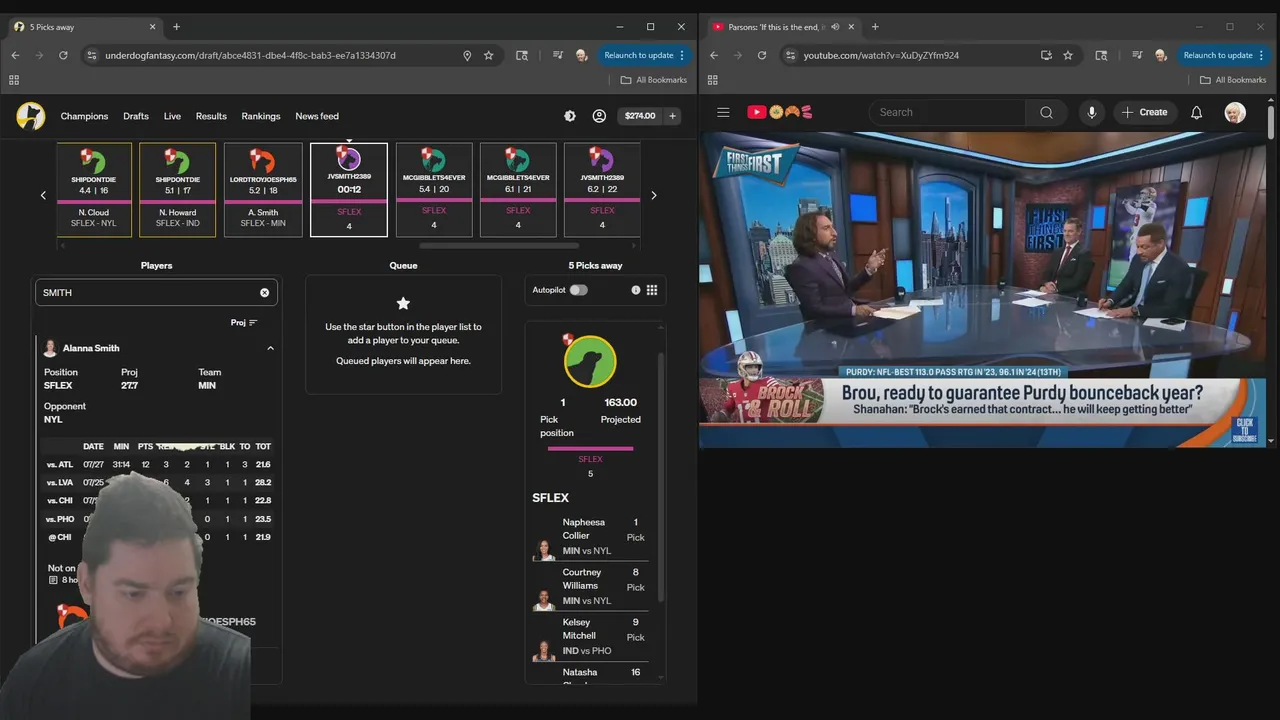The width and height of the screenshot is (1280, 720).
Task: Click the Courtney Williams roster entry
Action: (590, 587)
